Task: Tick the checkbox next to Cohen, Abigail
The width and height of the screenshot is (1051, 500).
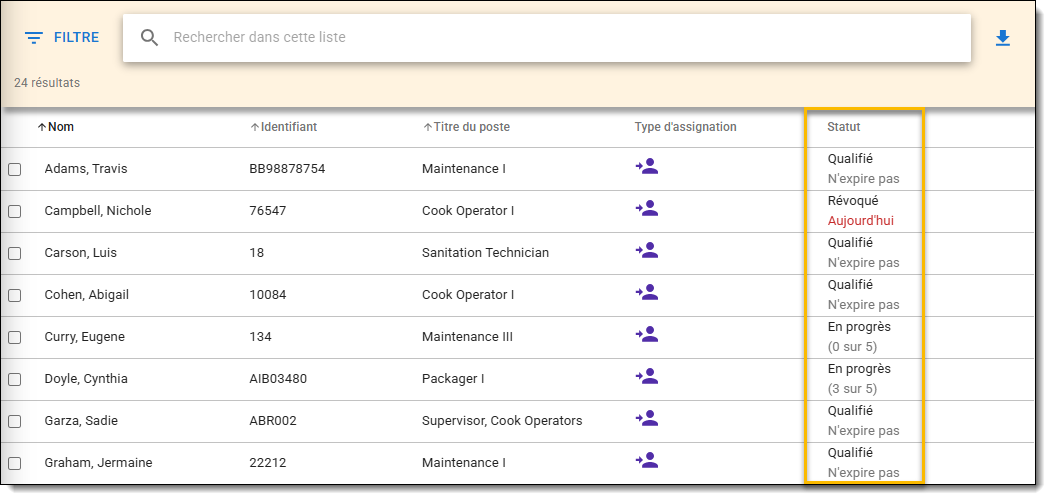Action: coord(15,296)
